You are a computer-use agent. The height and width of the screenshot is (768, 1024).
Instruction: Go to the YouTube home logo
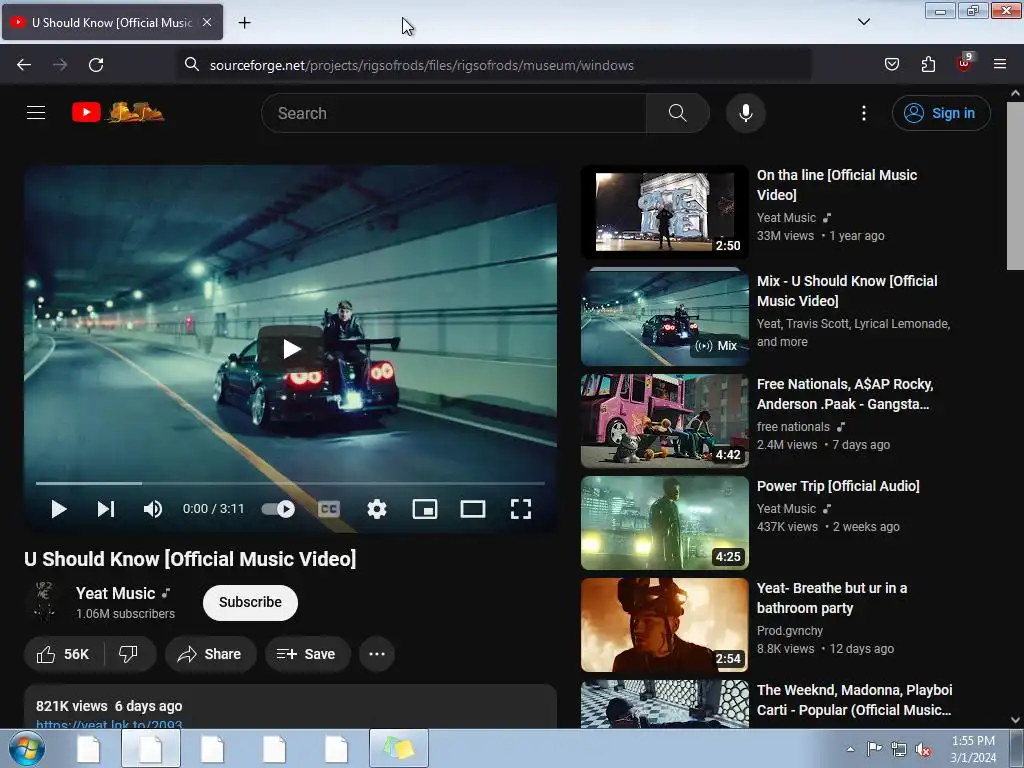(118, 112)
